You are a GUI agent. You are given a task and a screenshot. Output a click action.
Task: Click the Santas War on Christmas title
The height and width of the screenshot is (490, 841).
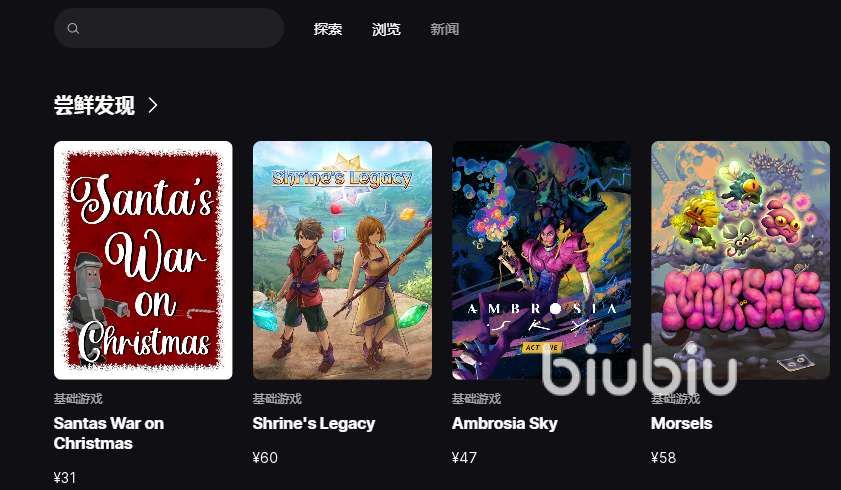(109, 433)
